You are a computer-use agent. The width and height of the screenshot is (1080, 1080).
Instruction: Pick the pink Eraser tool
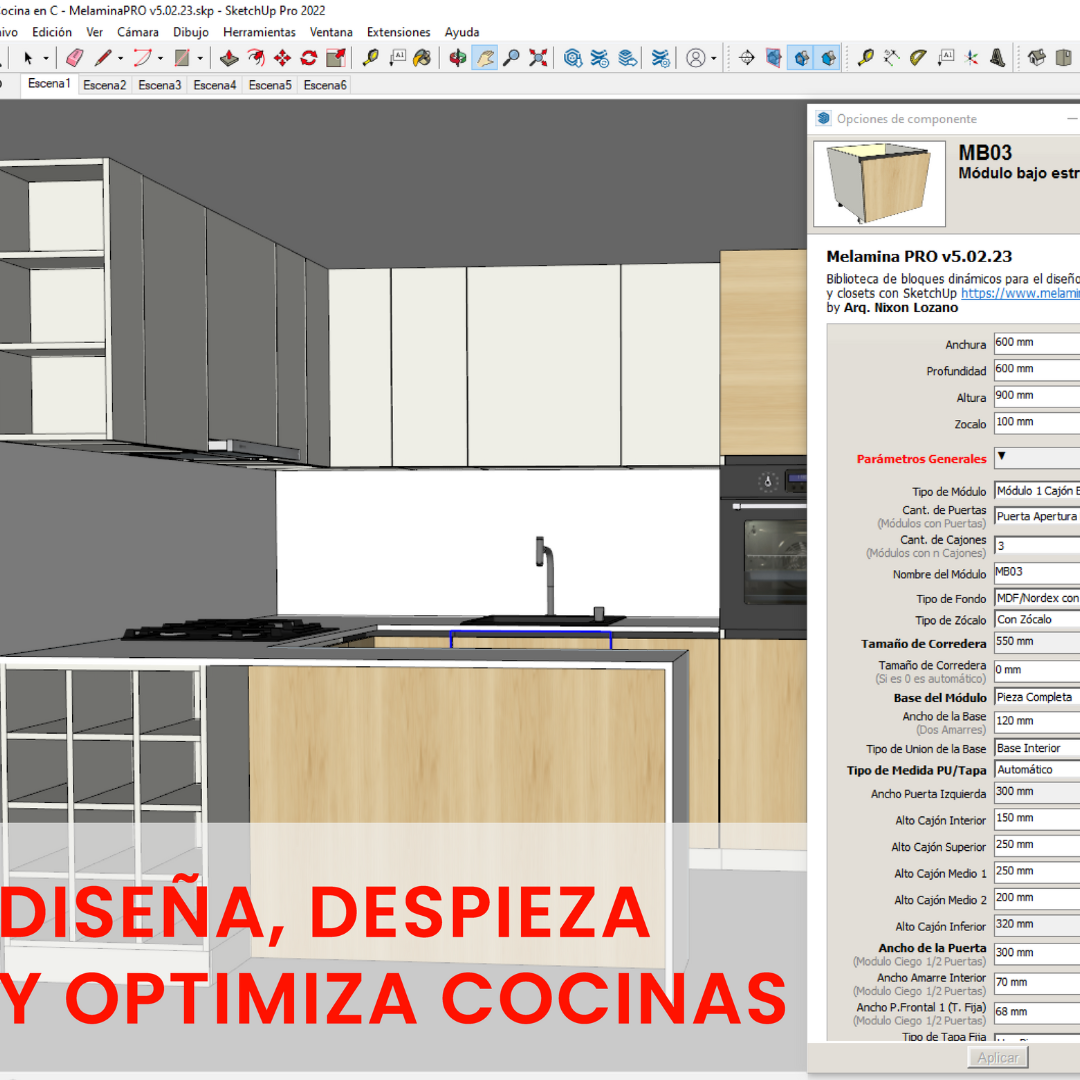pos(74,59)
